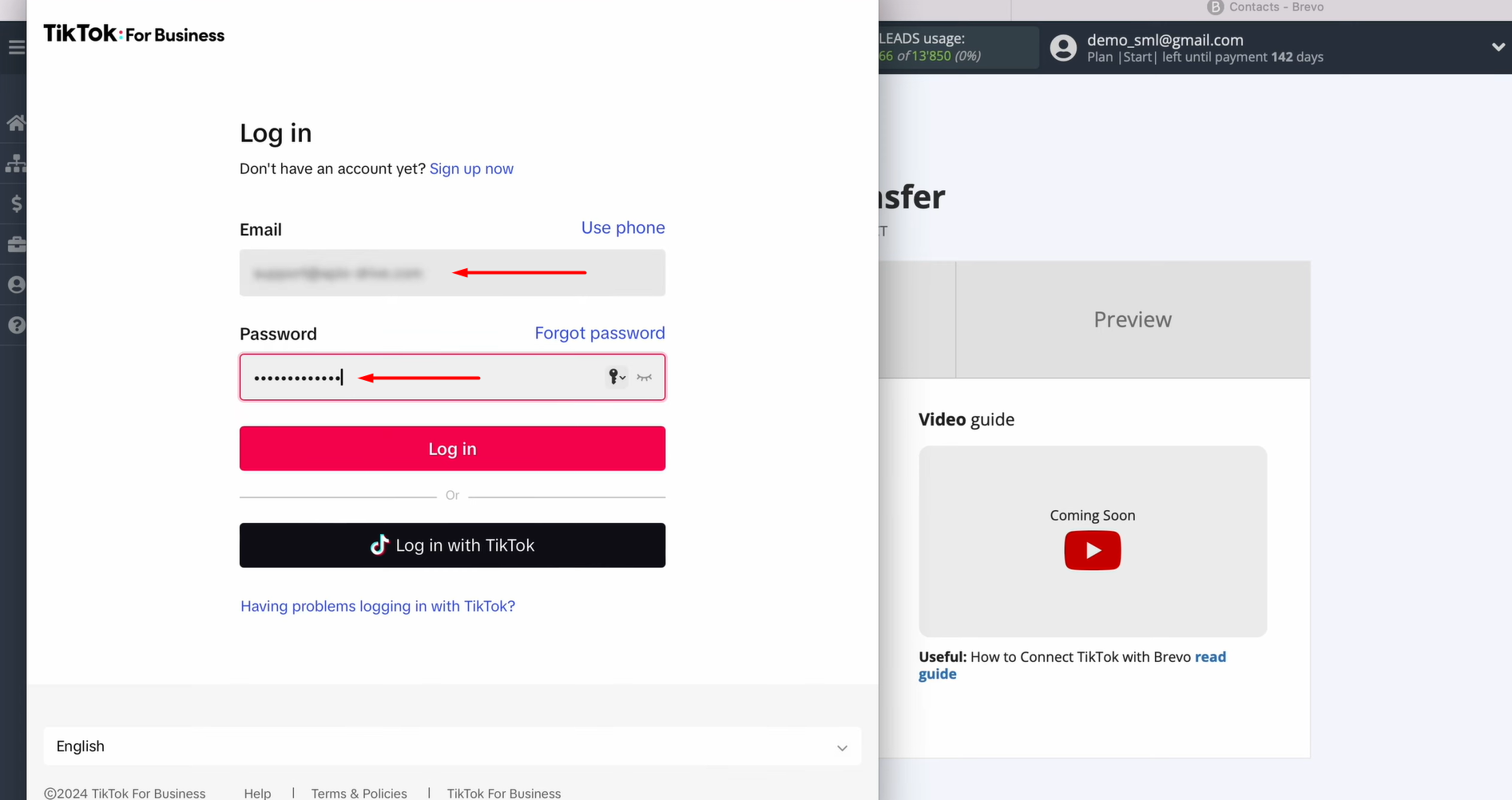1512x800 pixels.
Task: Click the Password input field
Action: point(452,377)
